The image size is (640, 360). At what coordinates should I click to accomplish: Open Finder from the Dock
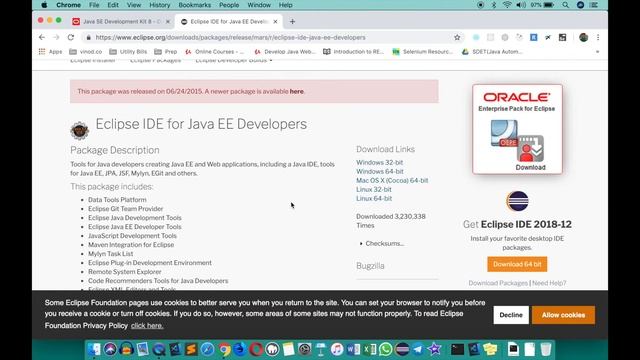94,349
